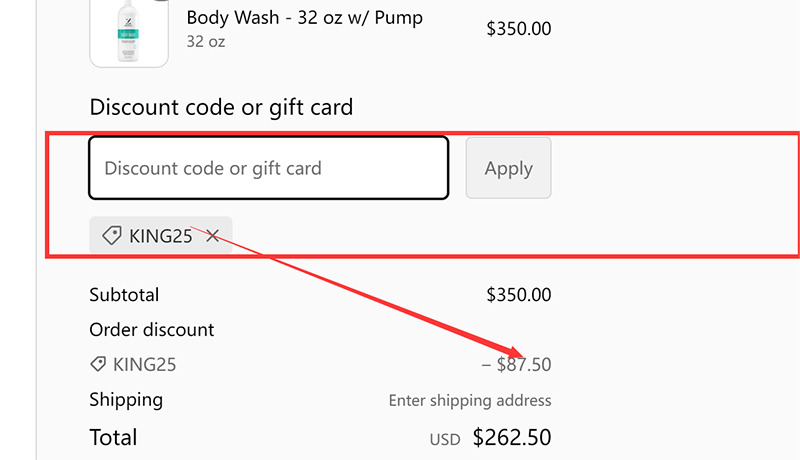
Task: Click the Subtotal label
Action: pyautogui.click(x=124, y=295)
